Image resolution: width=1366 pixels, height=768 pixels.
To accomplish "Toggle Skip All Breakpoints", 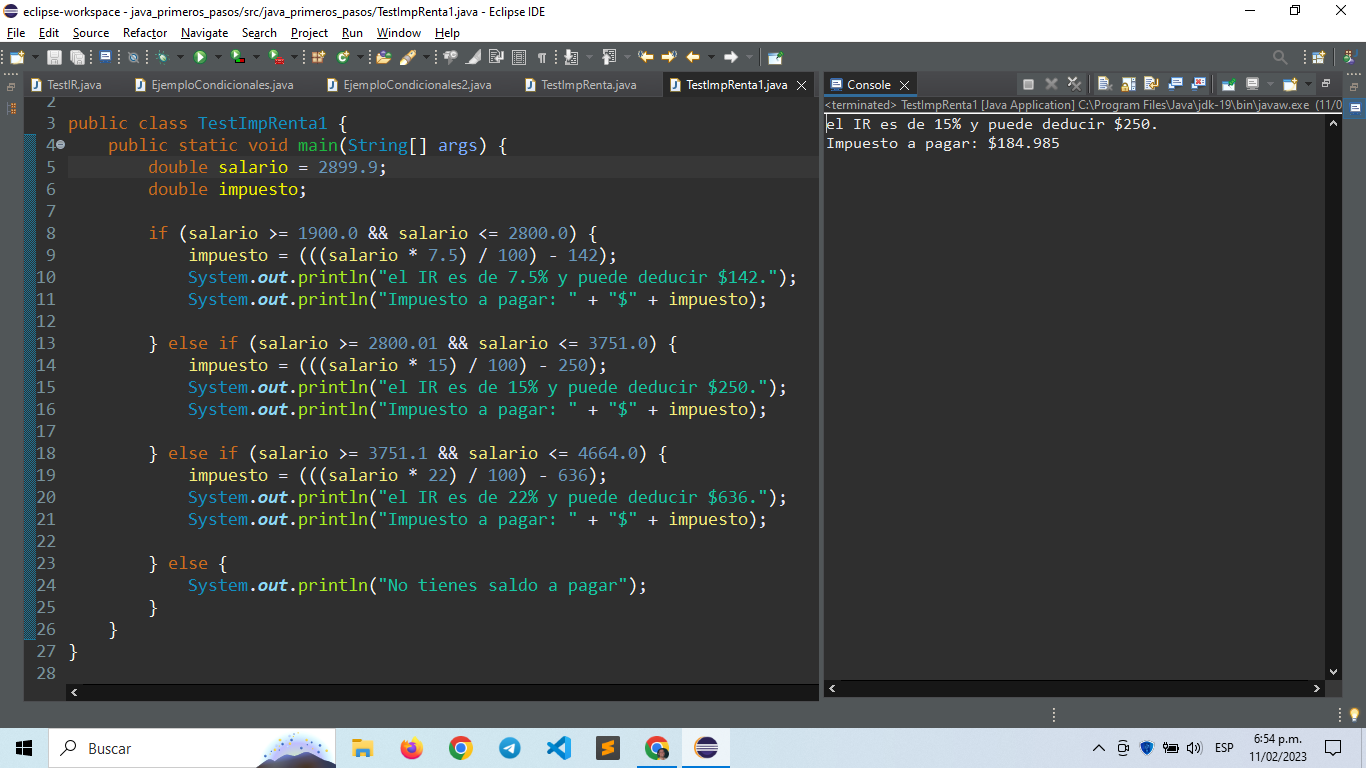I will click(133, 57).
